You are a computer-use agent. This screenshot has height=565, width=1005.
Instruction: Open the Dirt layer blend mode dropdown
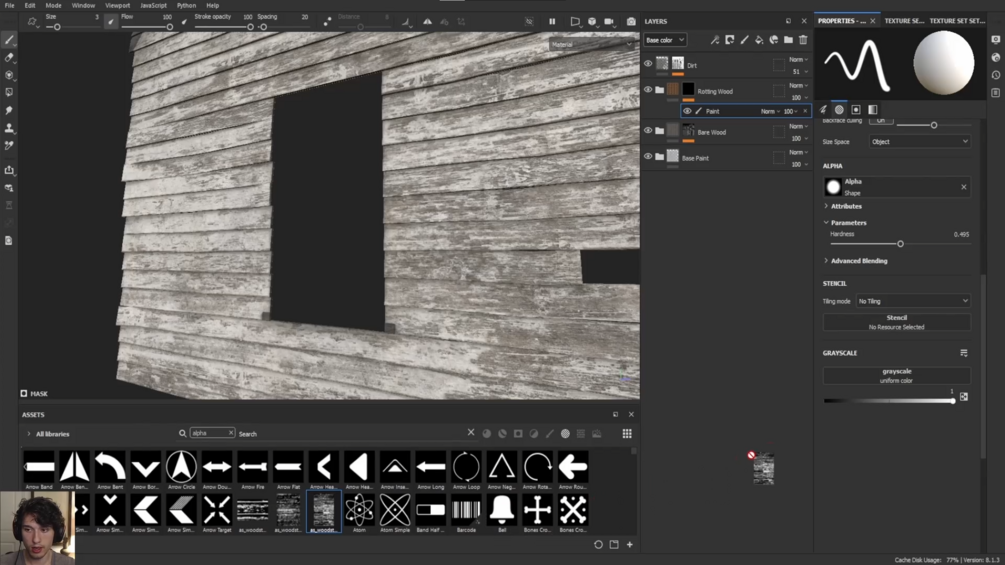pos(798,60)
